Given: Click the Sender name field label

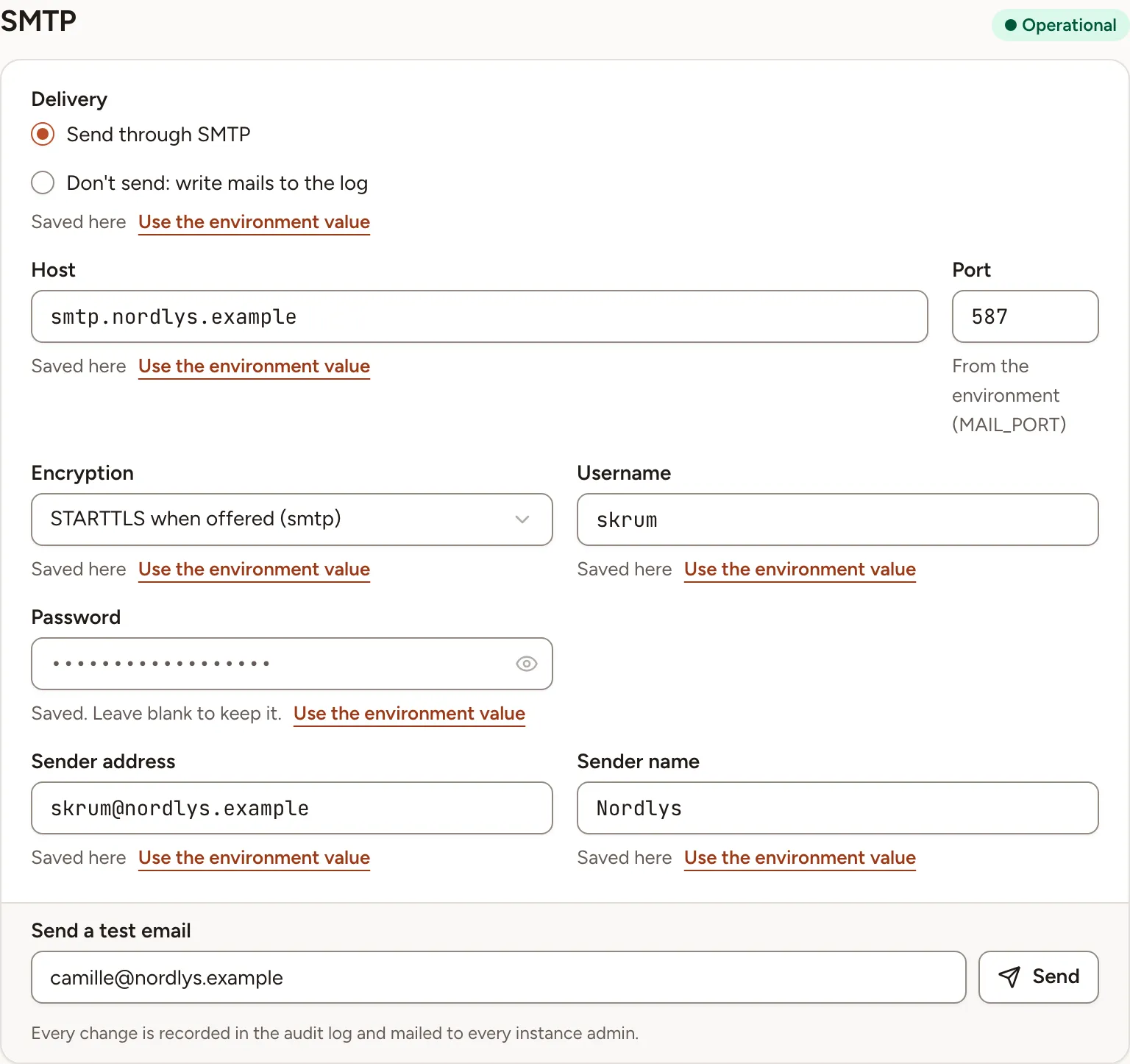Looking at the screenshot, I should click(x=638, y=762).
